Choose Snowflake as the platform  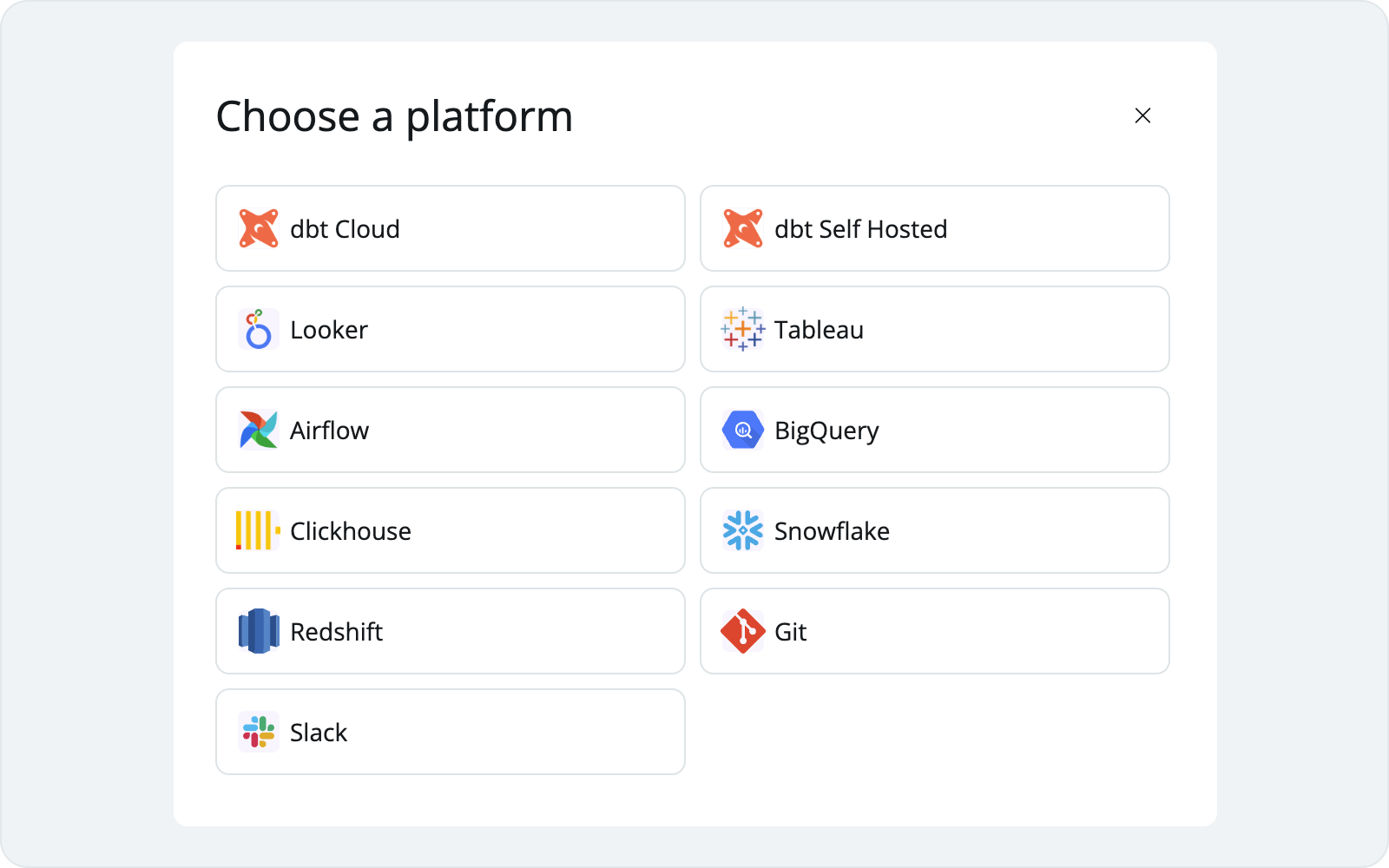(x=934, y=530)
